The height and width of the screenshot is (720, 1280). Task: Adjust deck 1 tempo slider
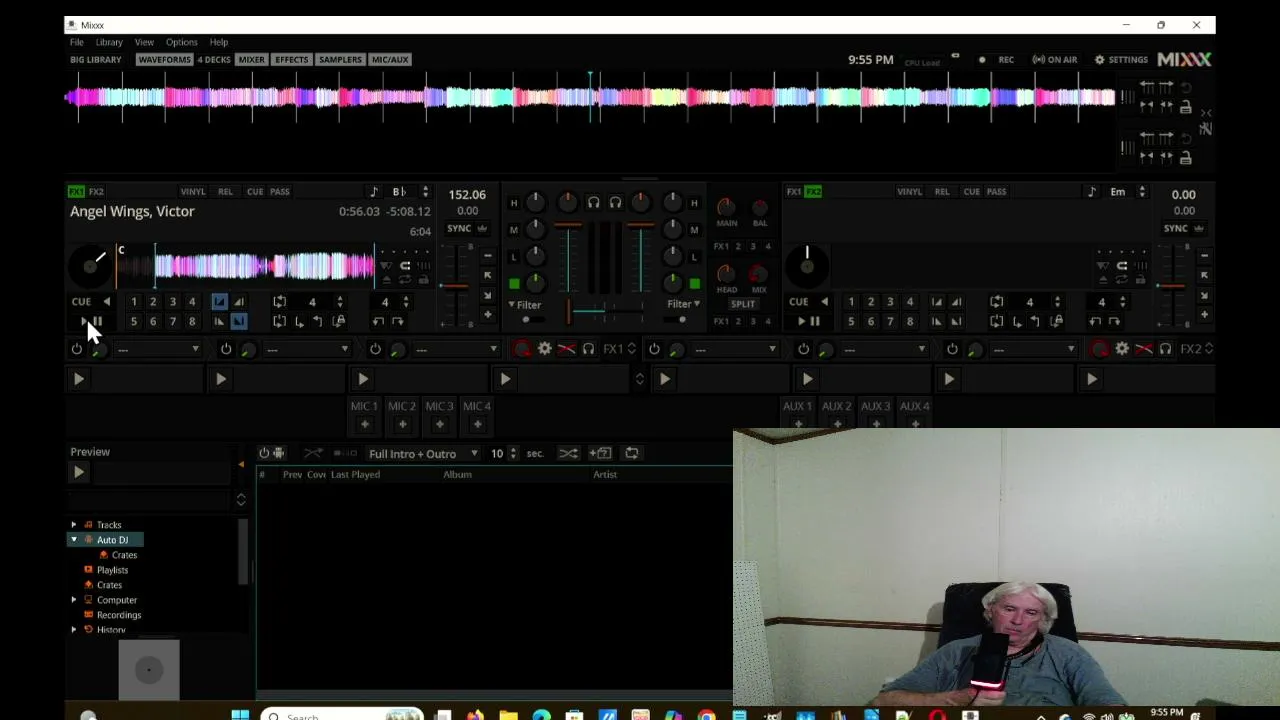(x=454, y=287)
